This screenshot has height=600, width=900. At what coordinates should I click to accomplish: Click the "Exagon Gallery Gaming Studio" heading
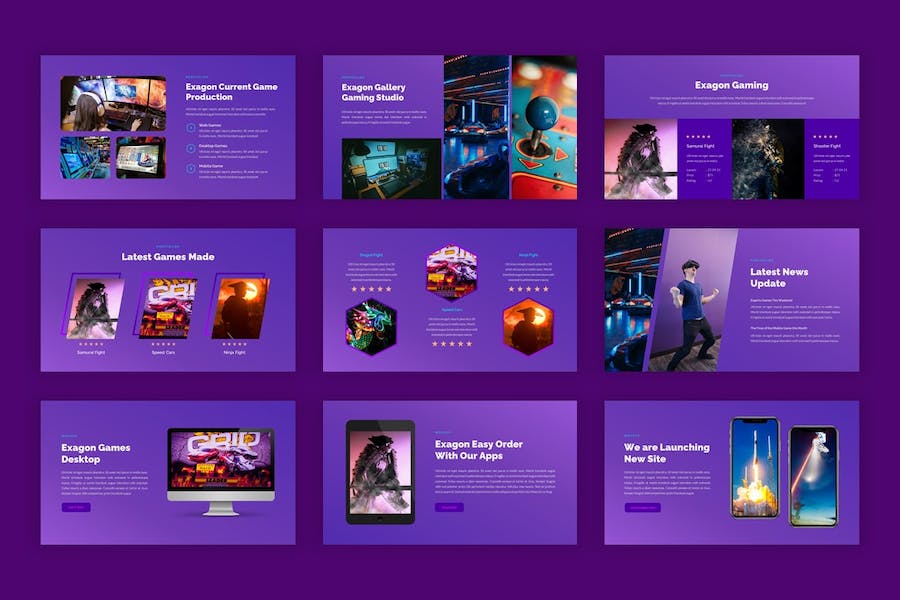click(x=374, y=92)
